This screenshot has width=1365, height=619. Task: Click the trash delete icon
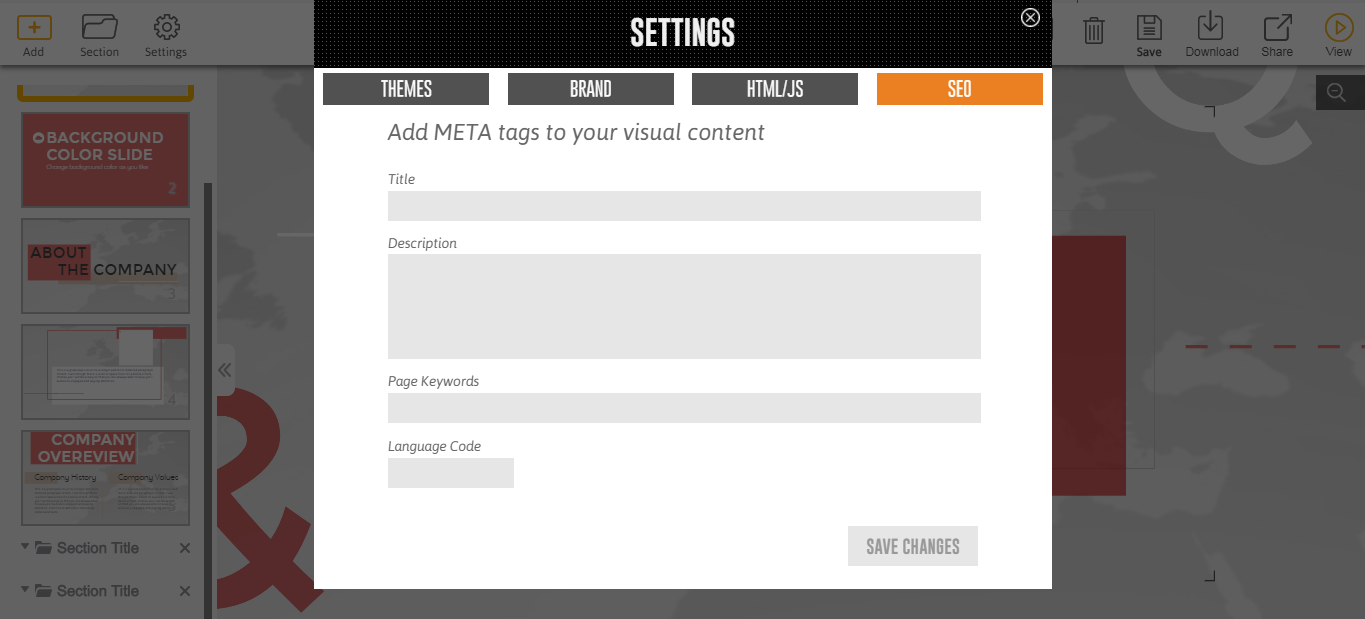point(1094,31)
